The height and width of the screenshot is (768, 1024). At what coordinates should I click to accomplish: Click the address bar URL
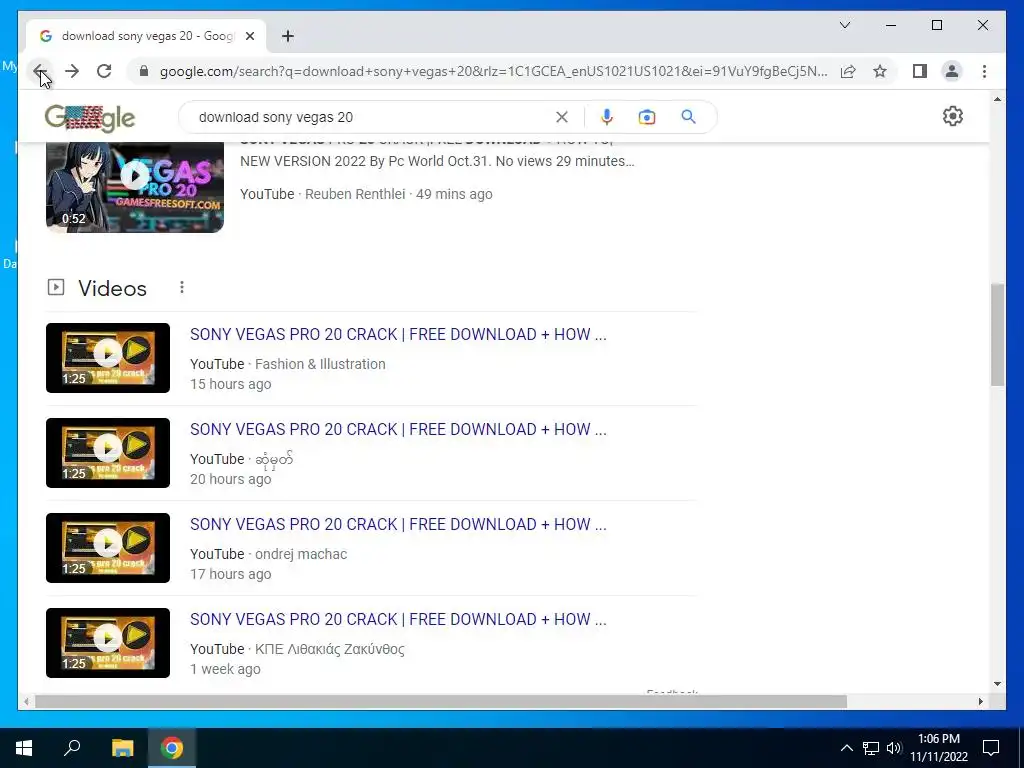(x=493, y=71)
